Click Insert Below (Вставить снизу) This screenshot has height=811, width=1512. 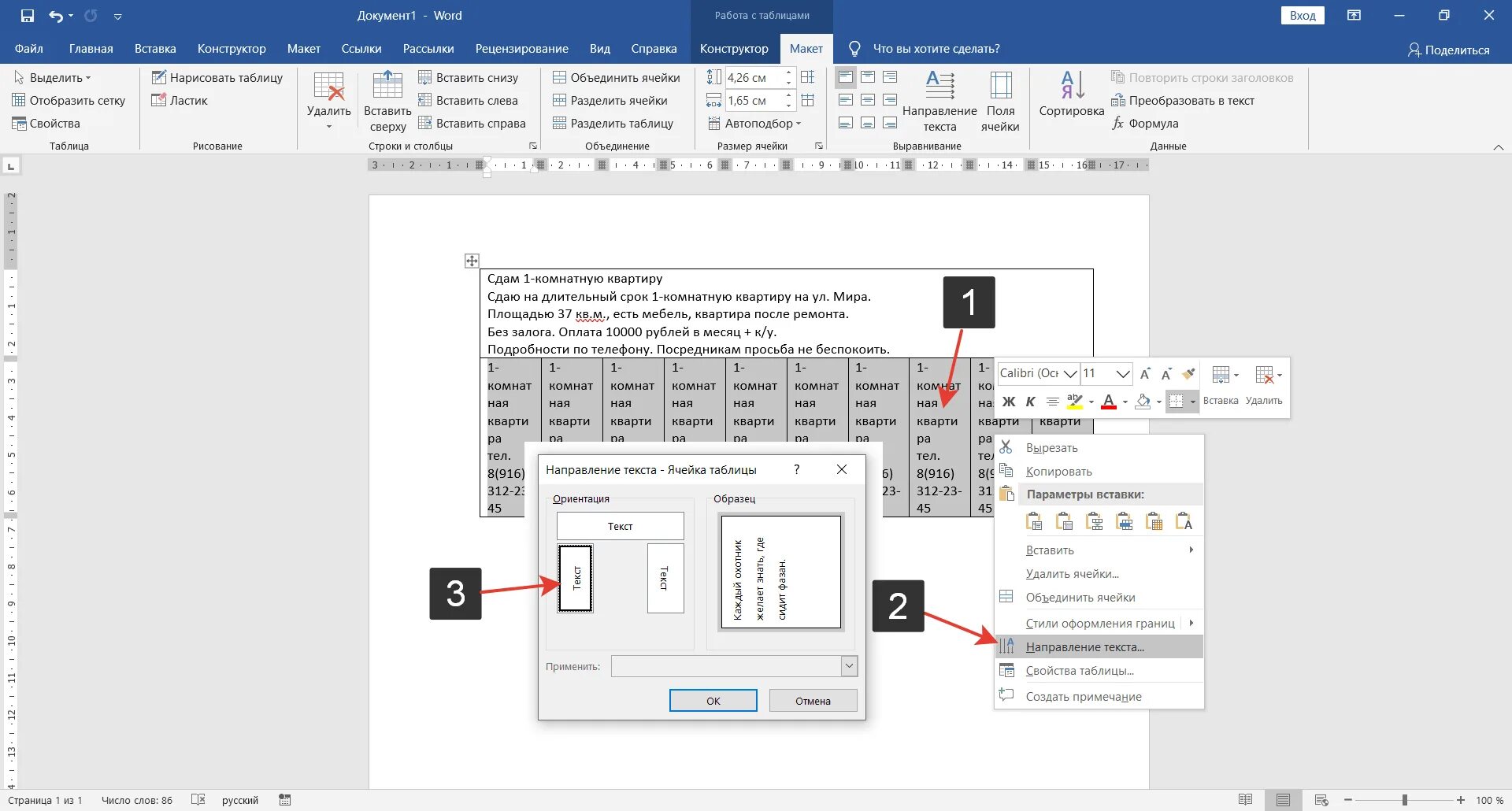click(x=468, y=77)
